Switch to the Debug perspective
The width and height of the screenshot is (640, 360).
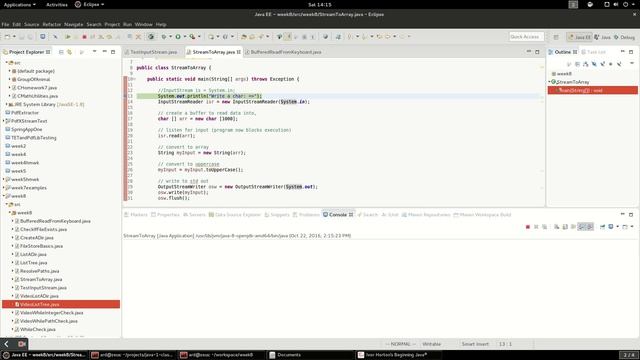tap(624, 37)
